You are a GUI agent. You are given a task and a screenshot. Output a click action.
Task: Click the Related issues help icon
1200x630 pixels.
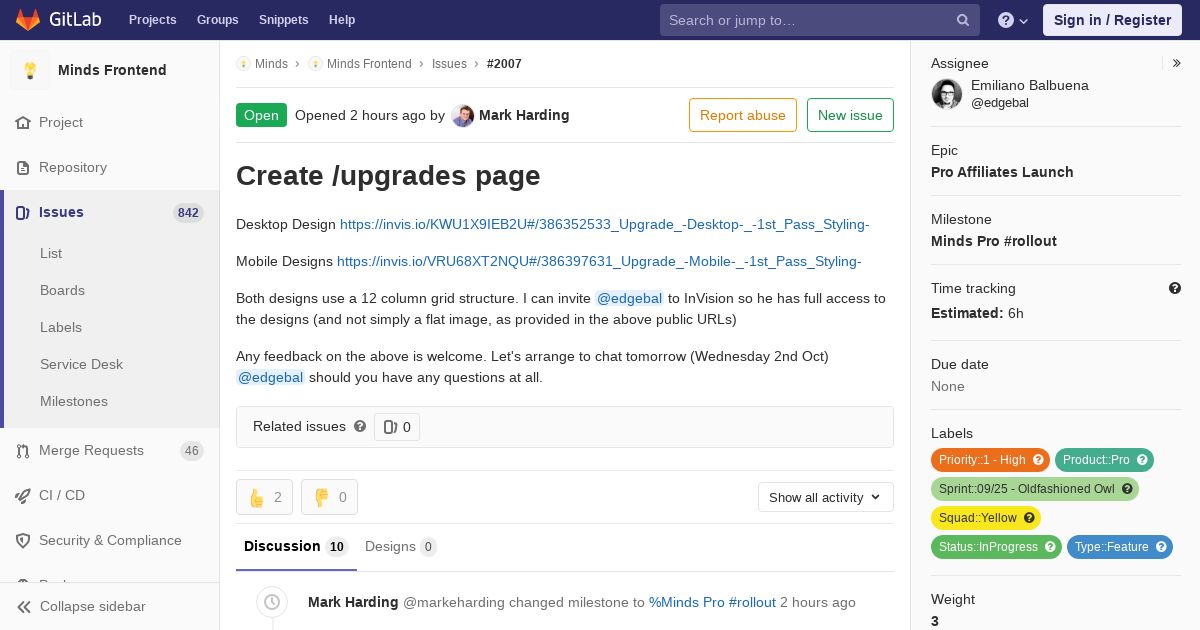360,426
